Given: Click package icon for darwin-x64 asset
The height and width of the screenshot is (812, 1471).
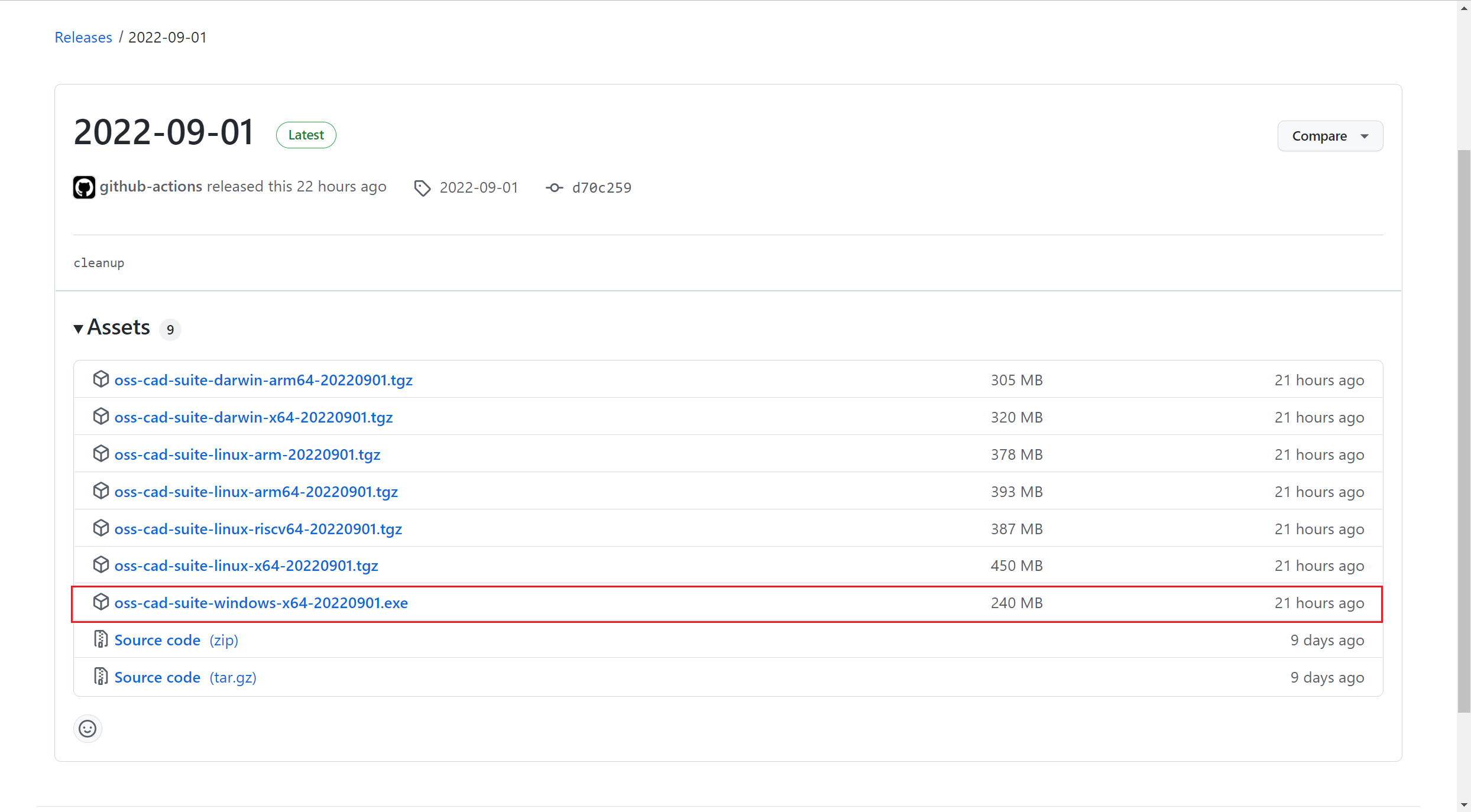Looking at the screenshot, I should click(101, 416).
